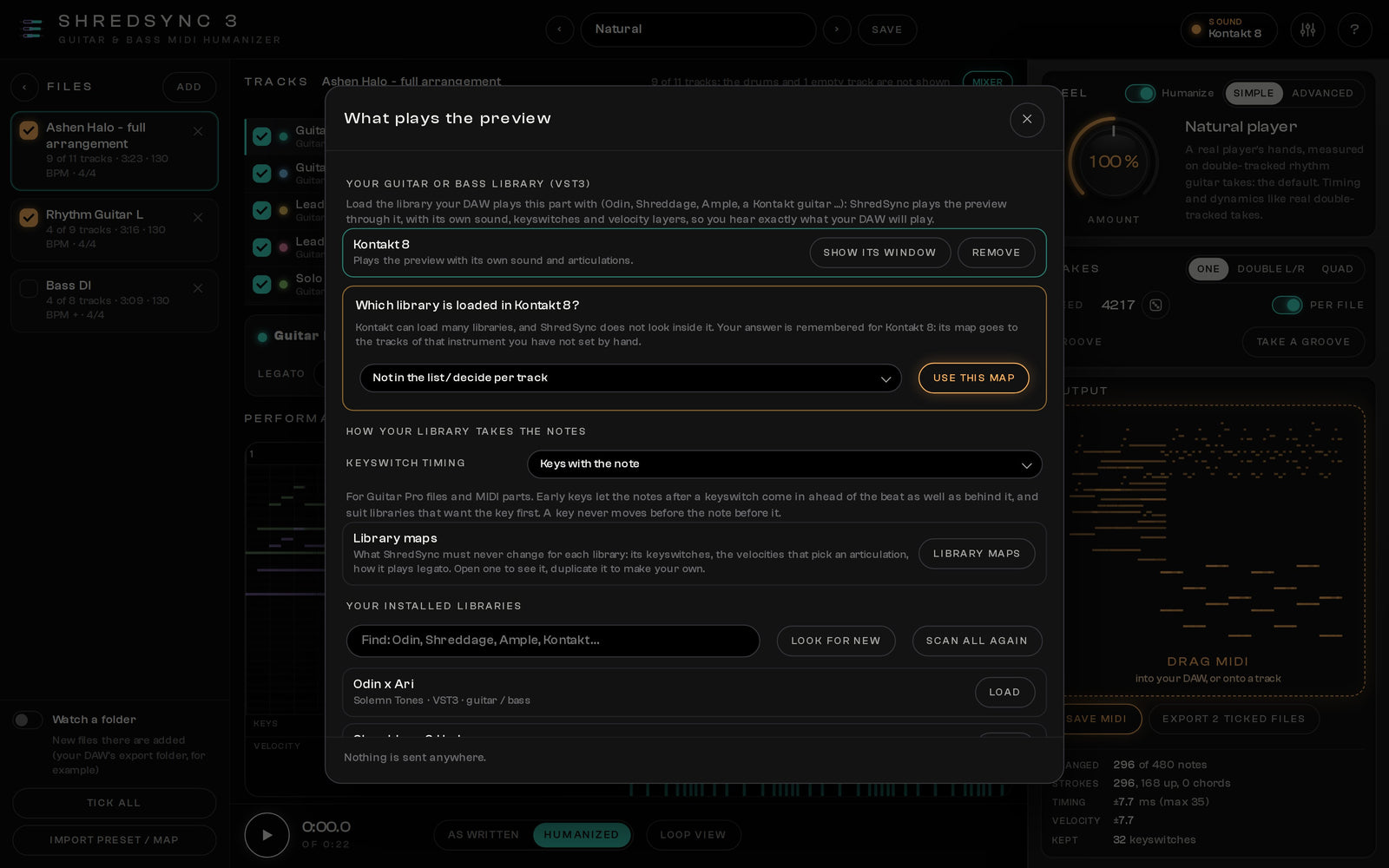Viewport: 1389px width, 868px height.
Task: Switch to Advanced feel mode
Action: (1322, 93)
